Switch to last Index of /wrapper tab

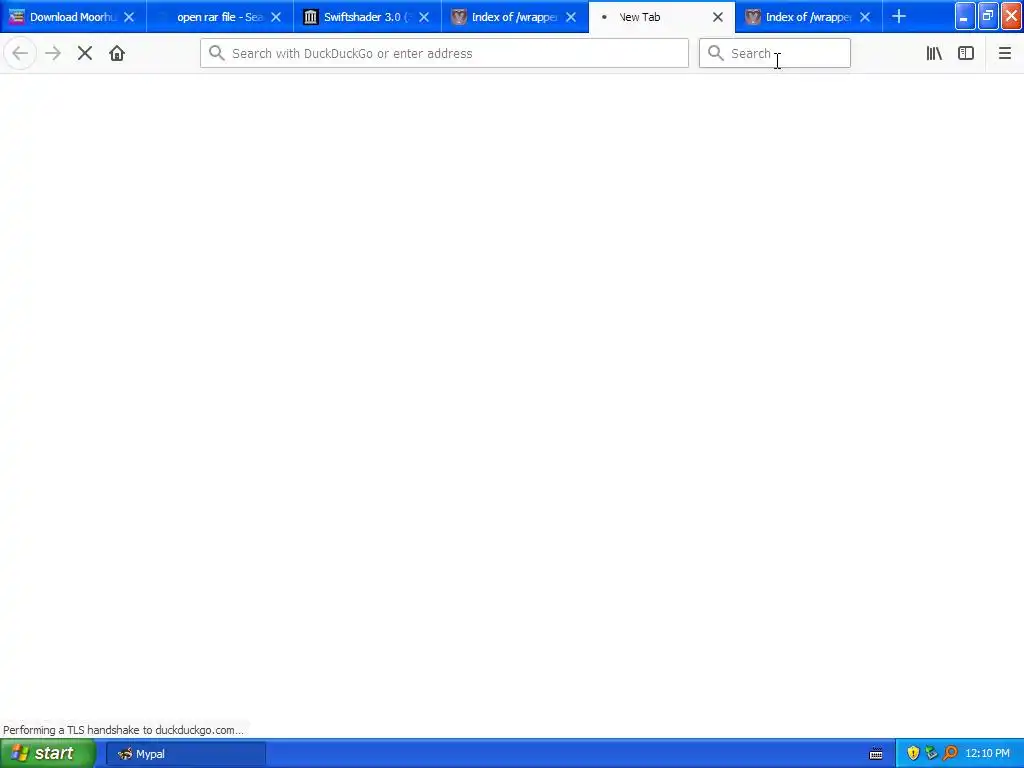click(x=808, y=17)
